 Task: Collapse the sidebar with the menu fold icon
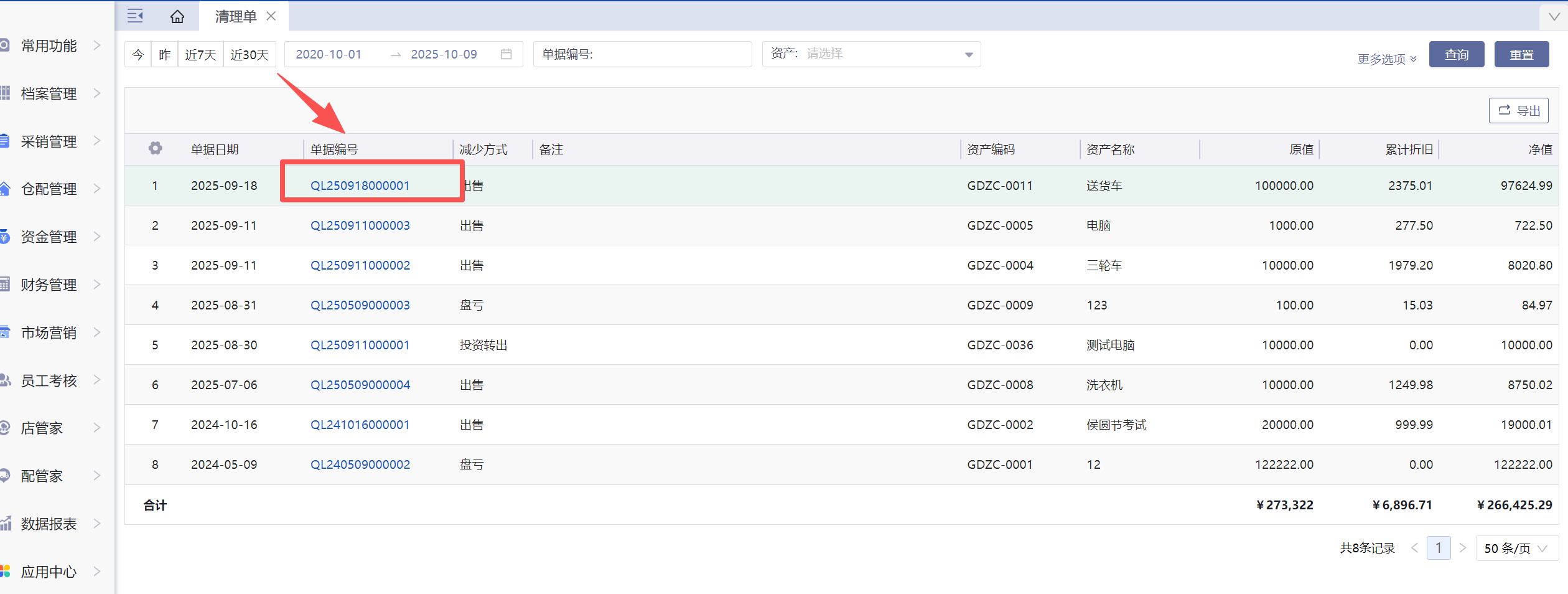click(x=135, y=16)
